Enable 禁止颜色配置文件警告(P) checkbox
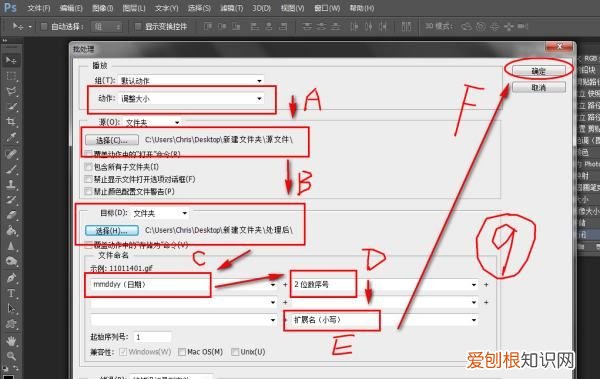The image size is (600, 379). (x=88, y=191)
